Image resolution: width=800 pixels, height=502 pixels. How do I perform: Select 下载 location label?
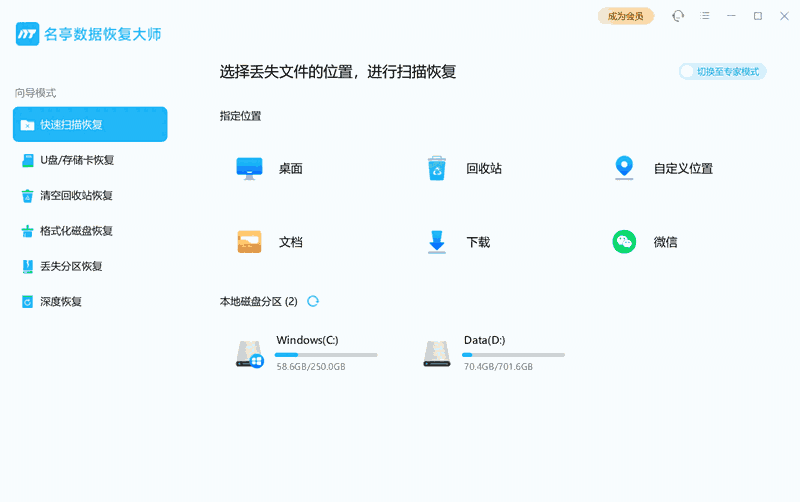[478, 242]
